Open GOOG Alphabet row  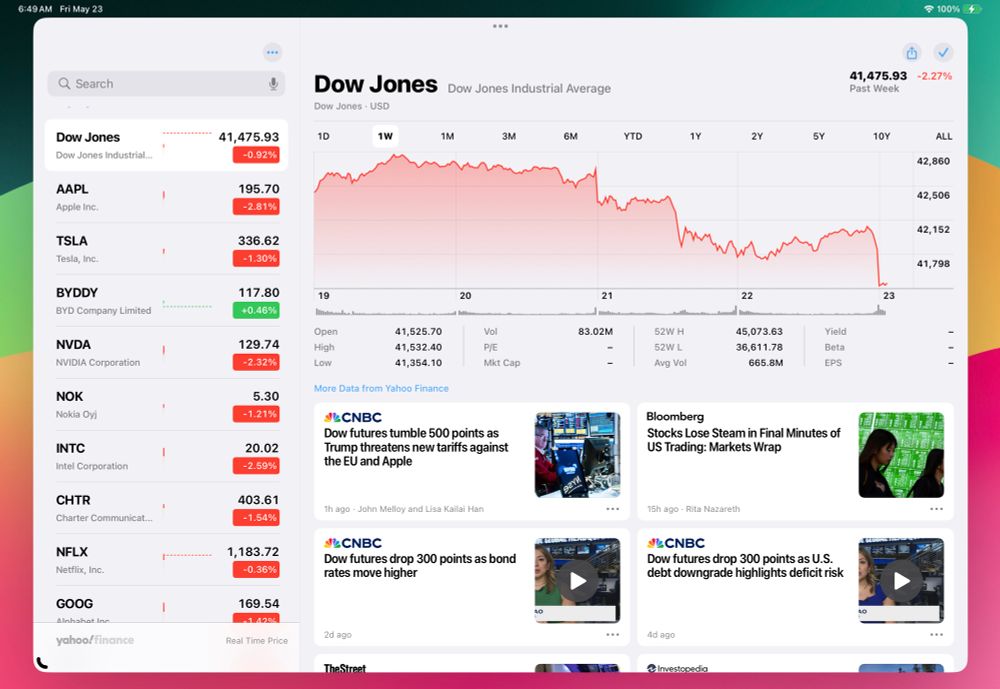pyautogui.click(x=166, y=605)
